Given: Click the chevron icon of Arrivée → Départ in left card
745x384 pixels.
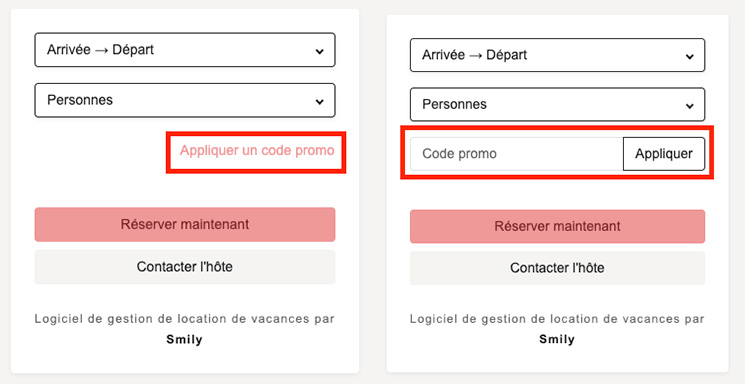Looking at the screenshot, I should click(320, 51).
